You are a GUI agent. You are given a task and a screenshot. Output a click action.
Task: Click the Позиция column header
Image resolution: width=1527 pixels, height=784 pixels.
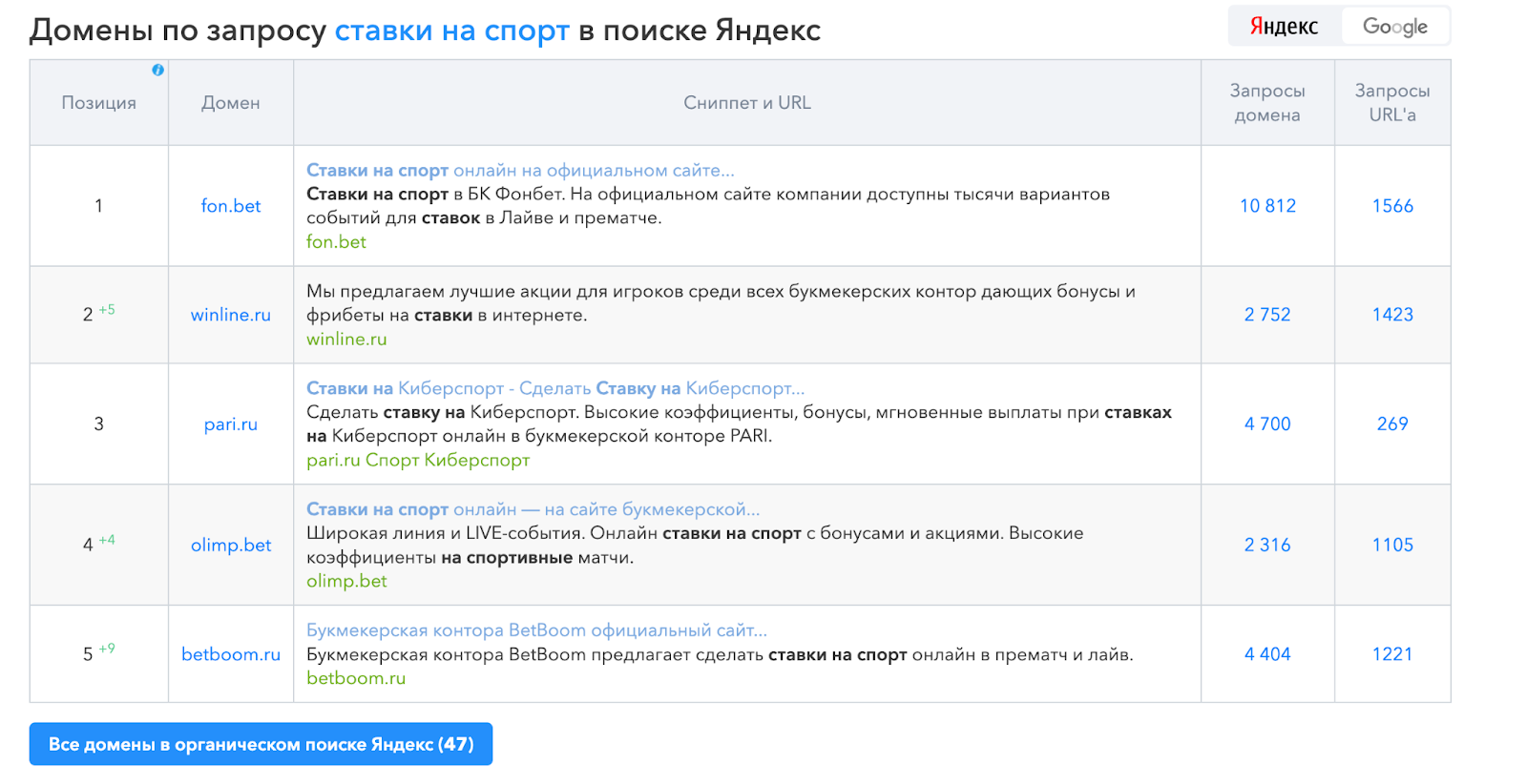tap(99, 103)
